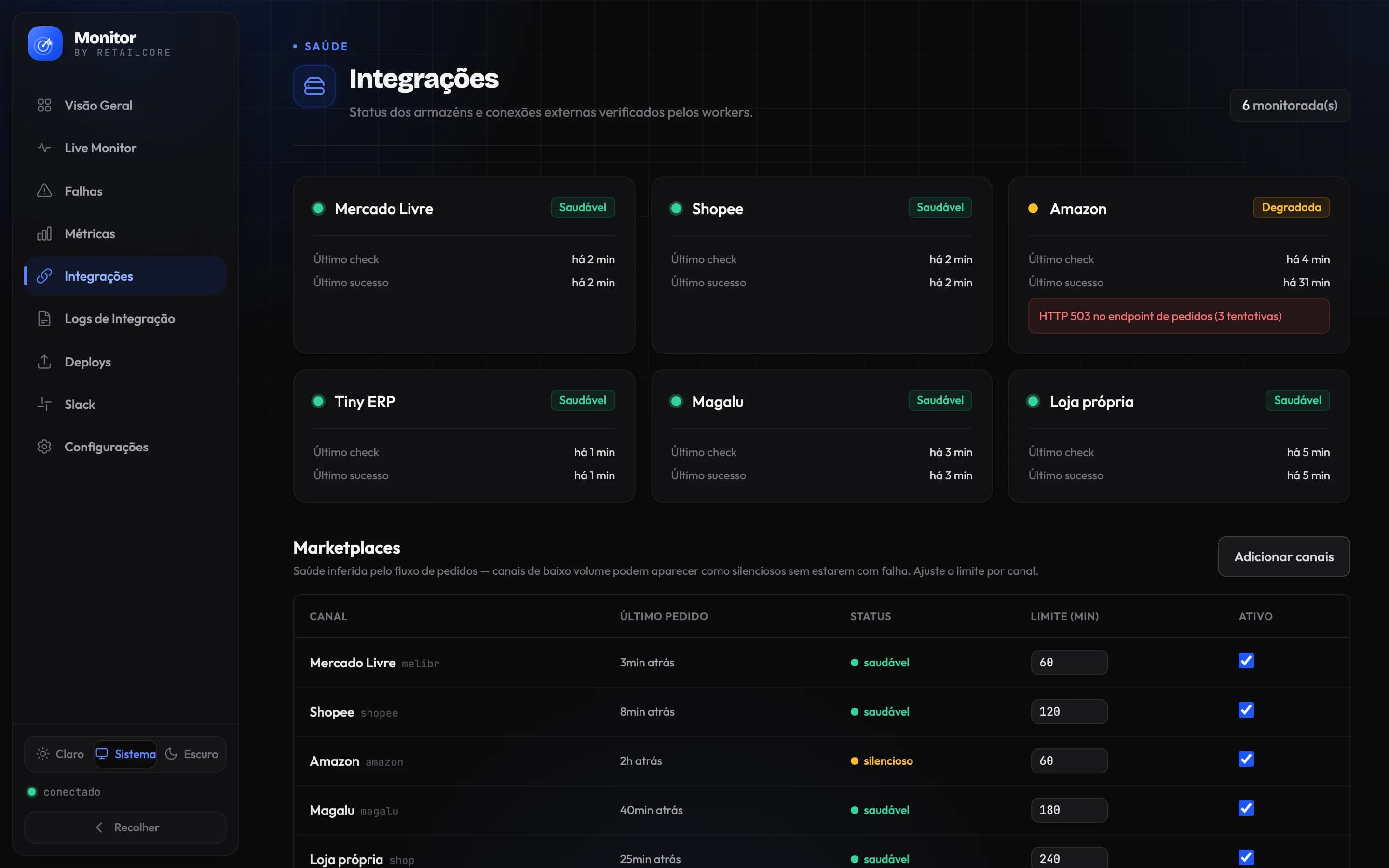Image resolution: width=1389 pixels, height=868 pixels.
Task: Click the moon icon for Escuro theme
Action: coord(171,754)
